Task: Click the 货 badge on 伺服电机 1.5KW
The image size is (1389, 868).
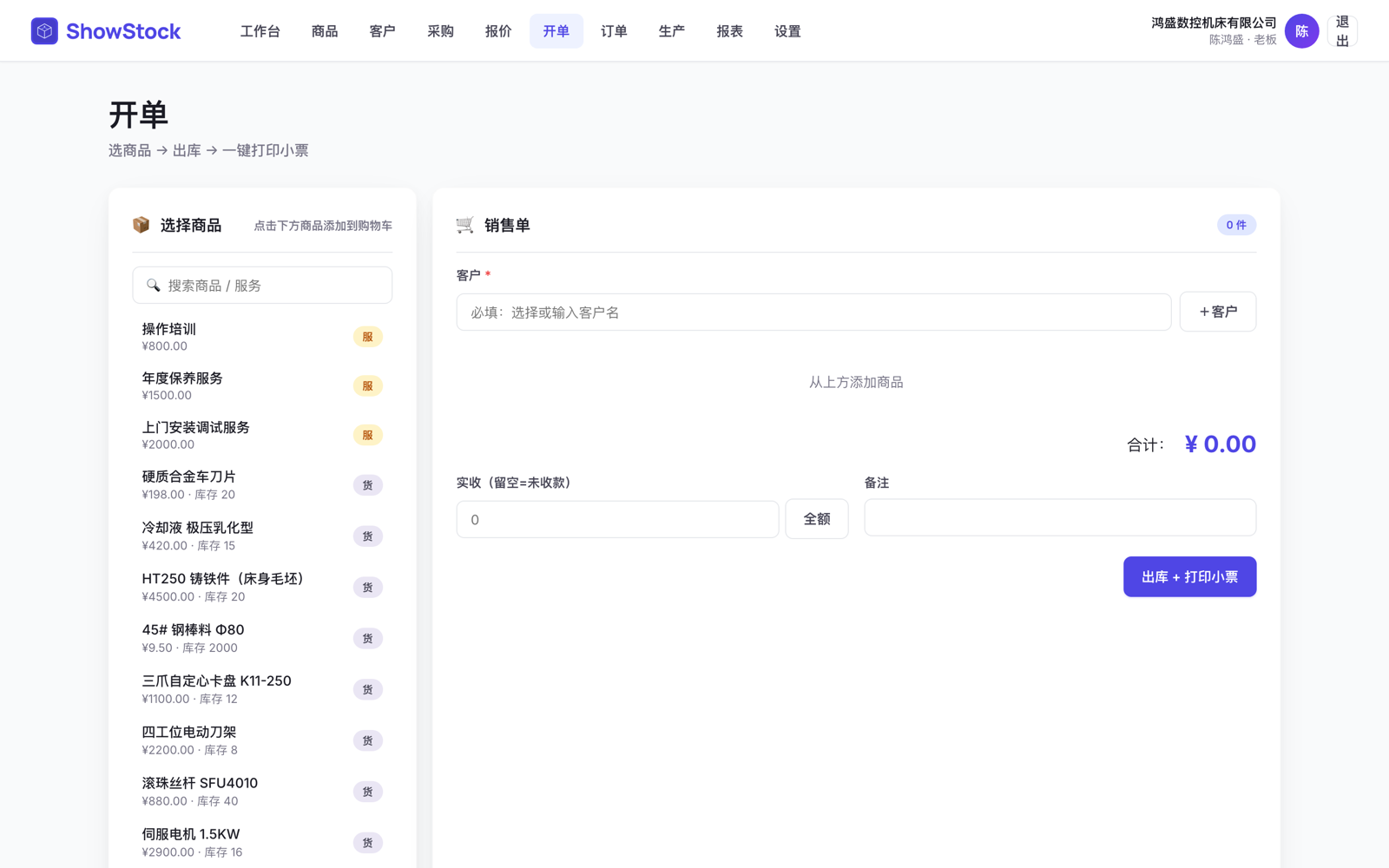Action: (368, 843)
